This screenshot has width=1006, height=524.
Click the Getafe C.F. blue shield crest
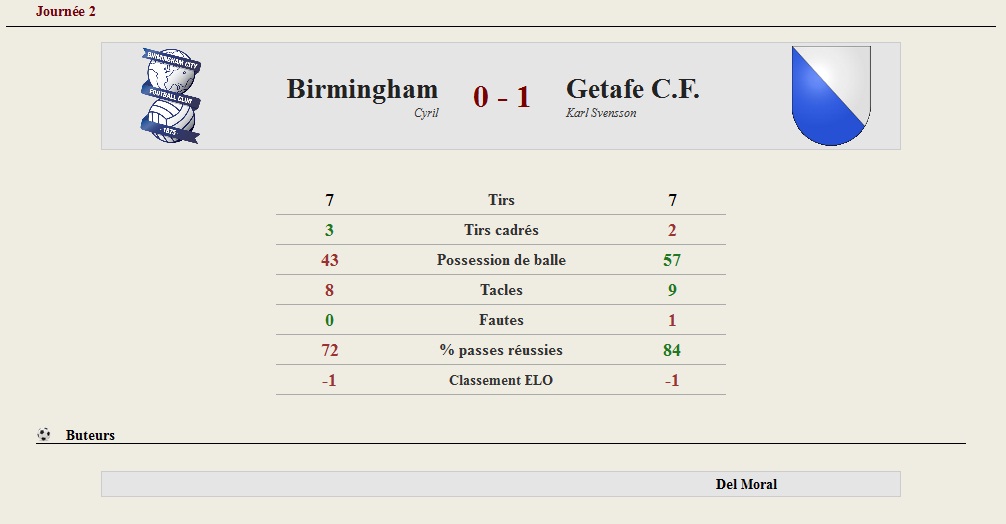point(831,96)
